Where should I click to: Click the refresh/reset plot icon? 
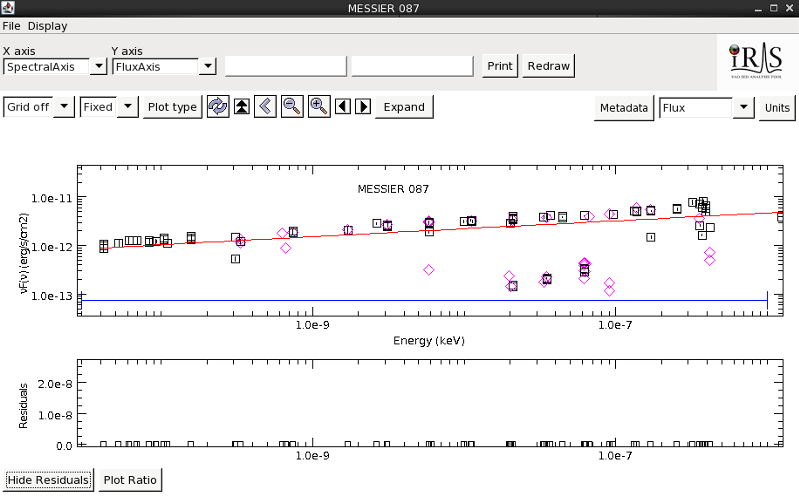coord(218,107)
